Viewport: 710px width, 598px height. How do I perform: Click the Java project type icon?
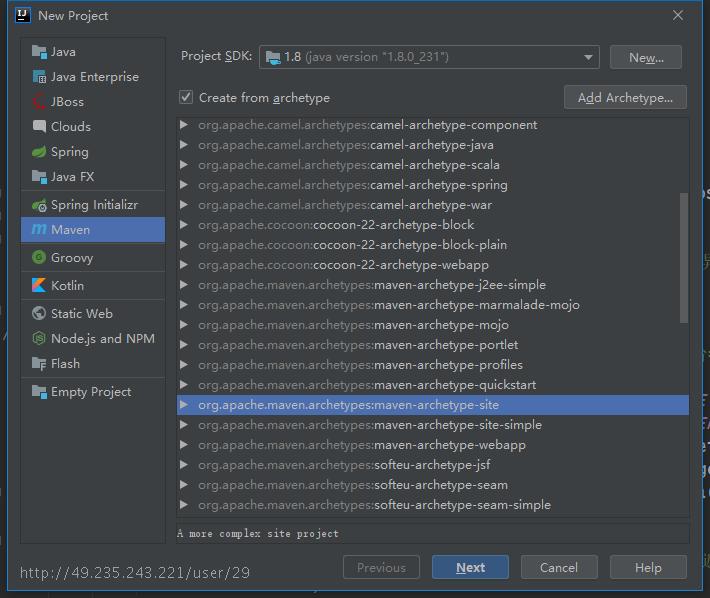tap(39, 52)
